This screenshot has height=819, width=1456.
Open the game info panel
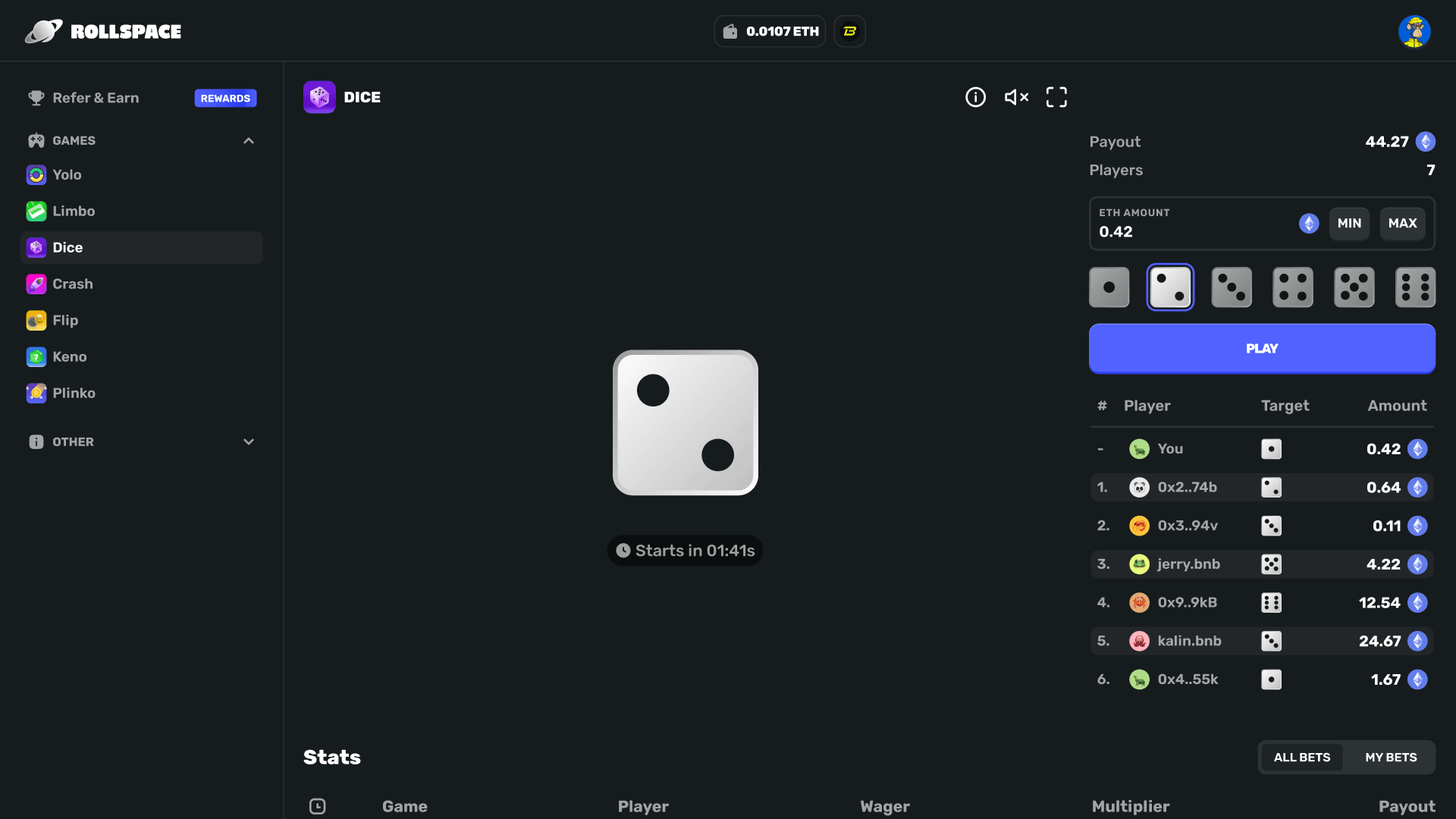pos(975,97)
